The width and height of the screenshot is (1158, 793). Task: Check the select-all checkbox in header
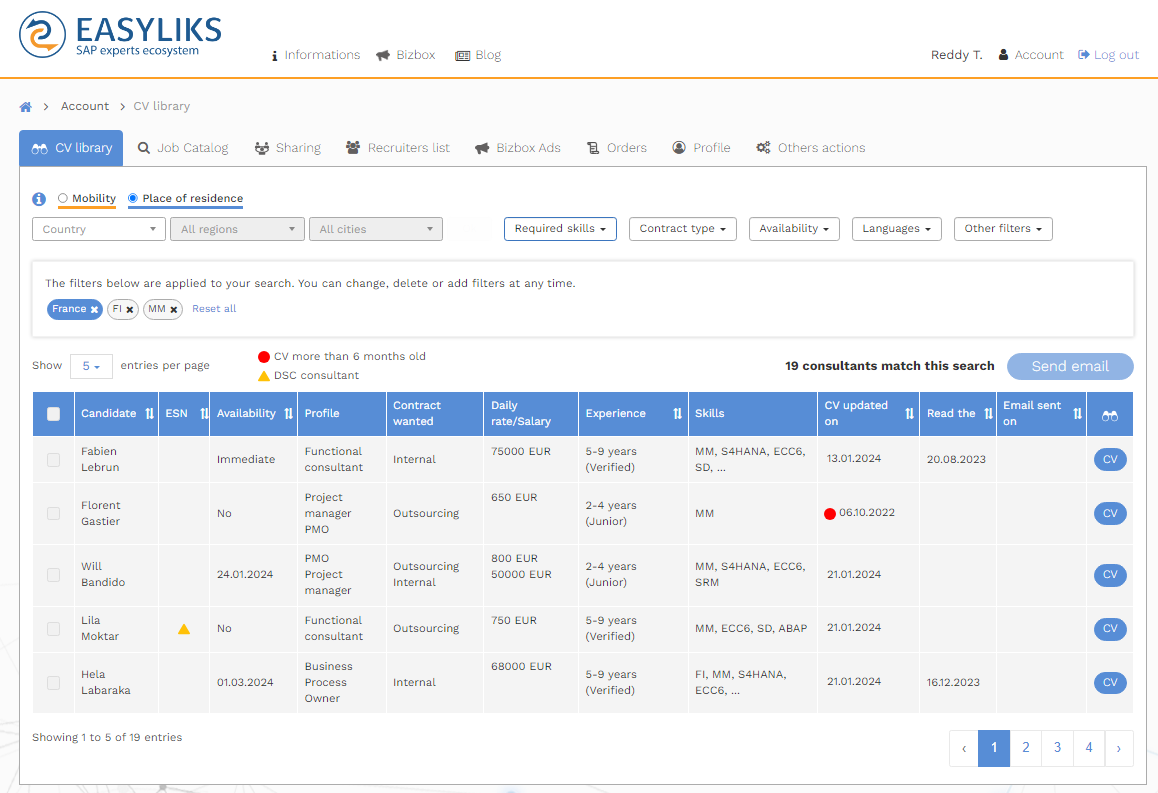point(54,414)
